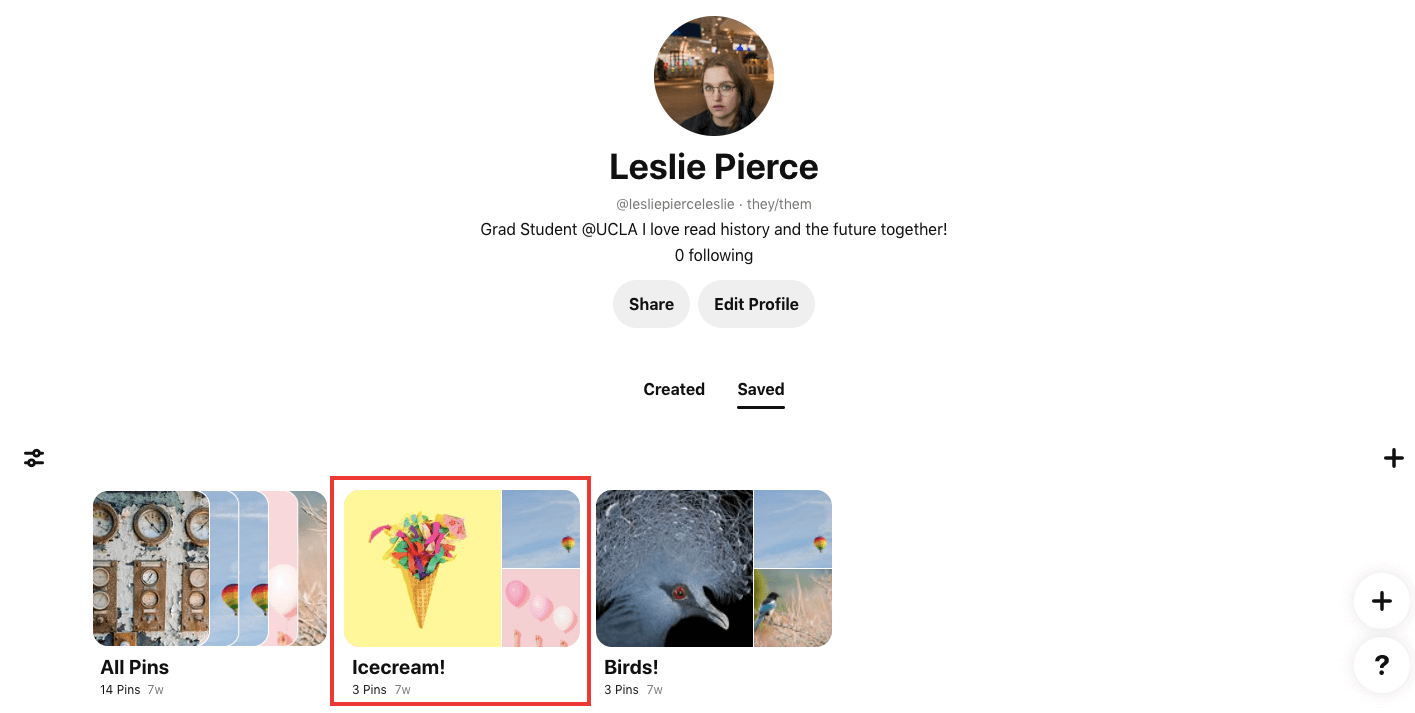This screenshot has height=713, width=1415.
Task: Click the Share button
Action: pyautogui.click(x=651, y=304)
